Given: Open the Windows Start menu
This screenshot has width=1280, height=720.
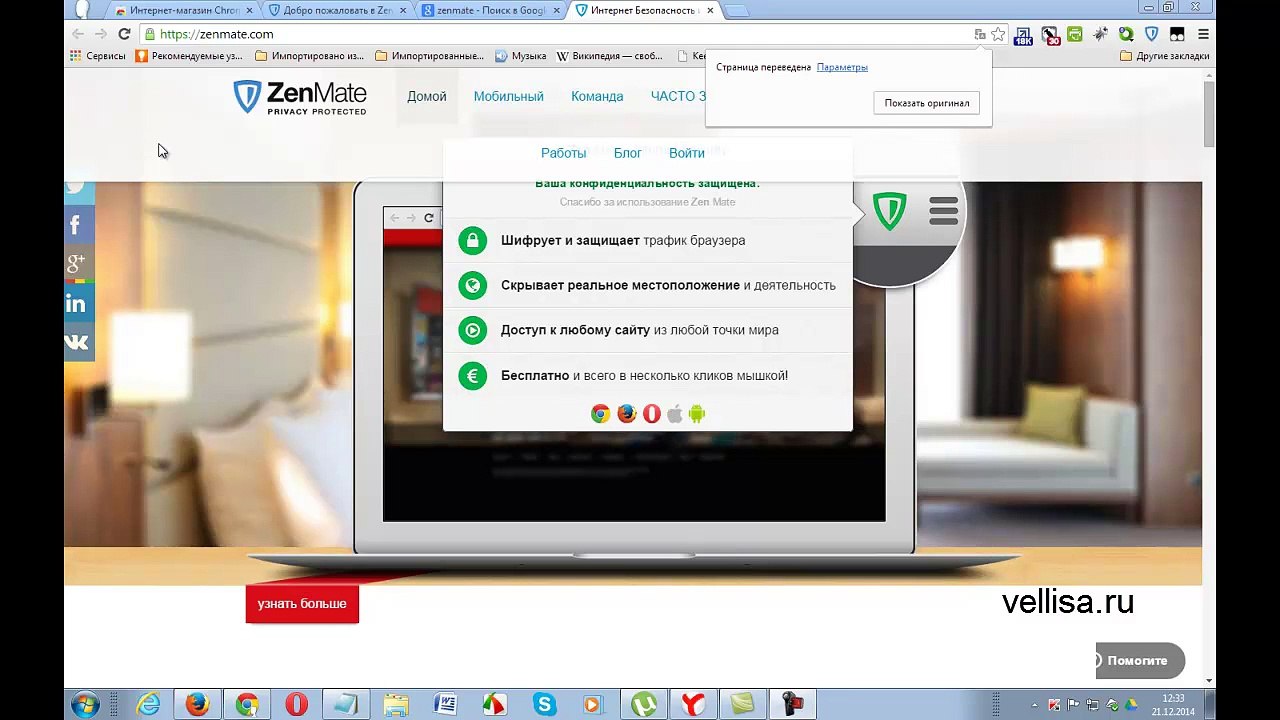Looking at the screenshot, I should click(x=85, y=704).
